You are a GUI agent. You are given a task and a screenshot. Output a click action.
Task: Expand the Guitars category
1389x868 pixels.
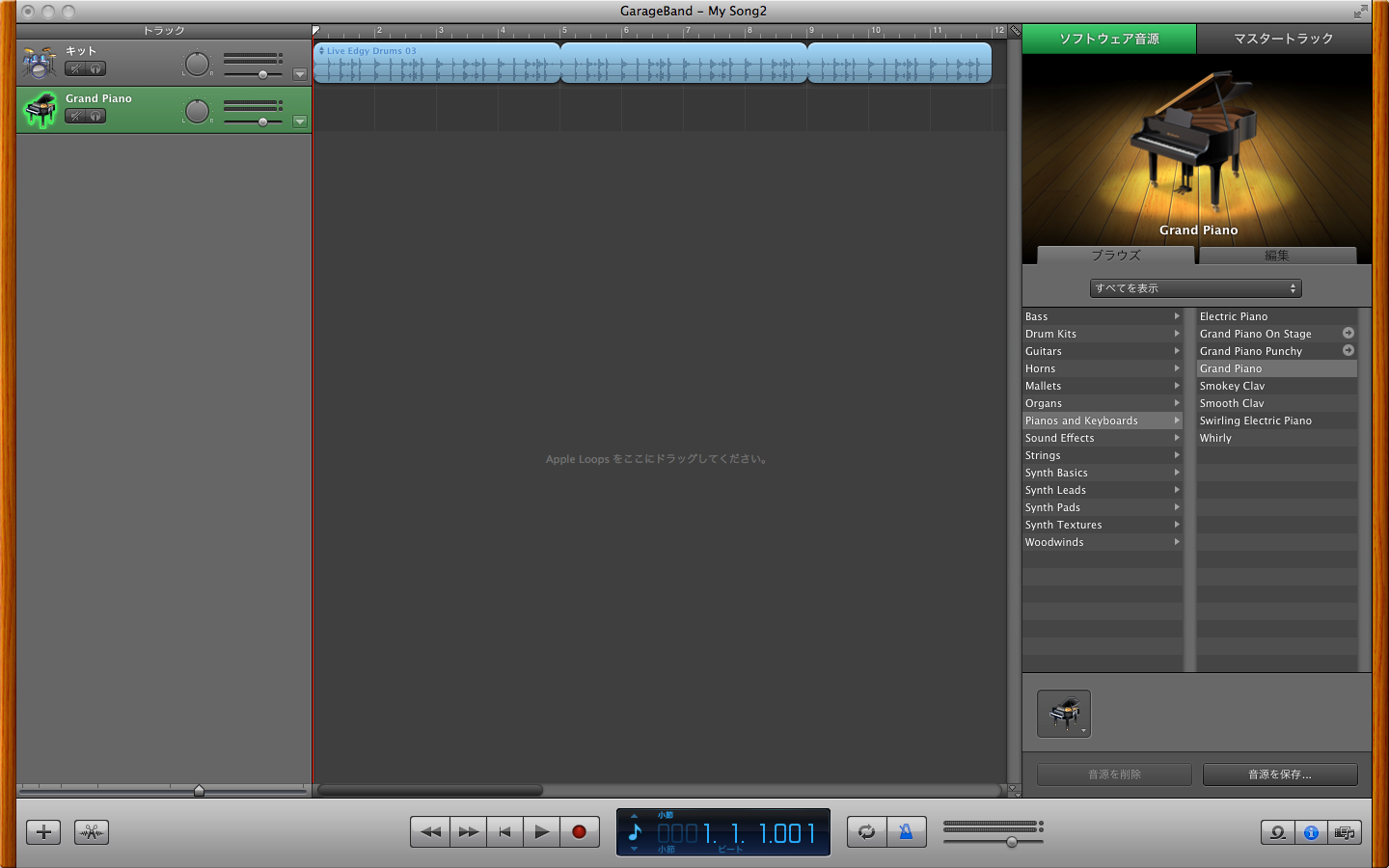(x=1103, y=351)
